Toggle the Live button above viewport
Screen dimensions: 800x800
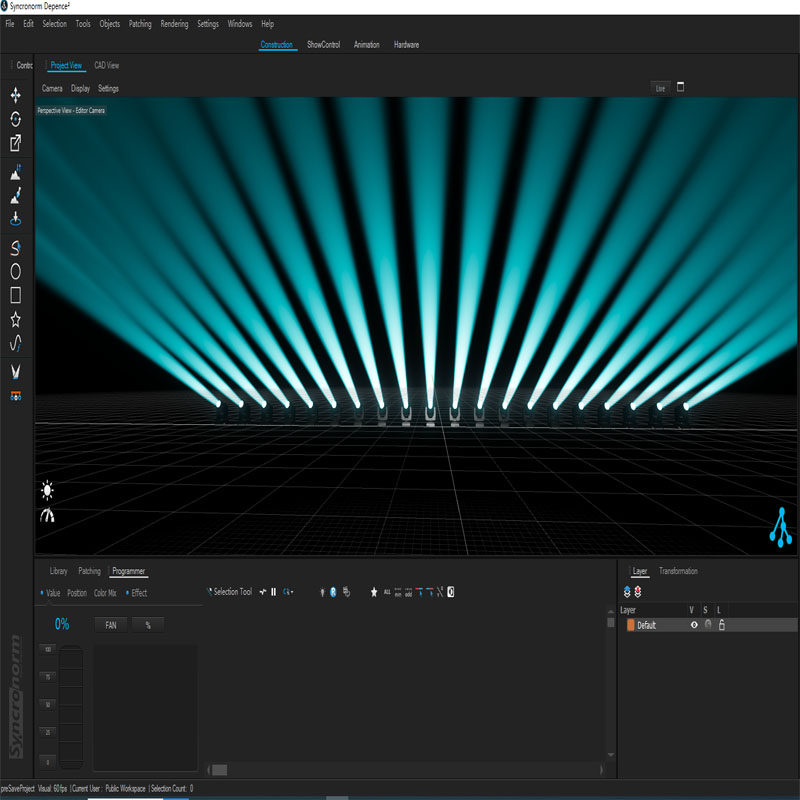click(660, 88)
